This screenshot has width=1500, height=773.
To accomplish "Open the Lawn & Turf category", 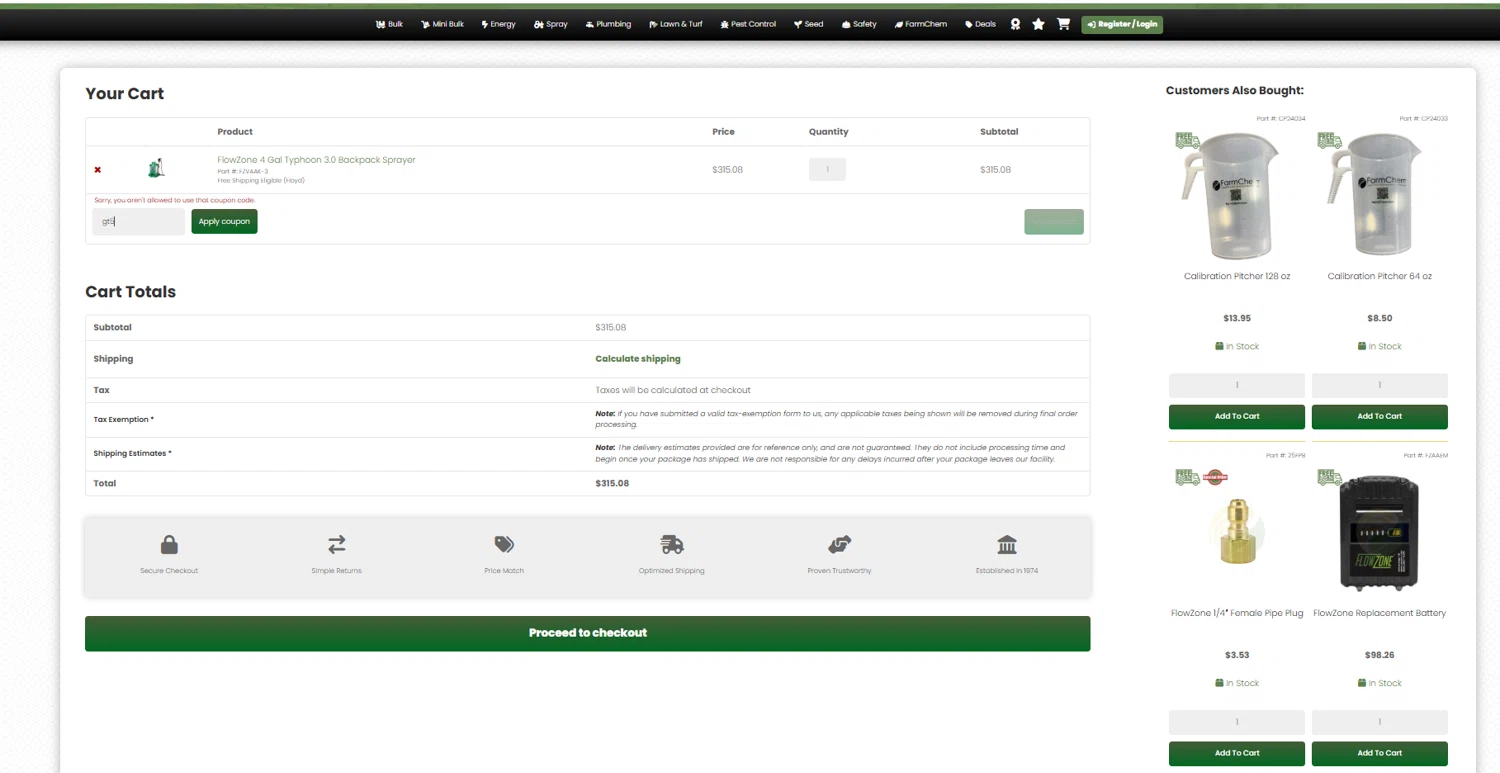I will coord(675,24).
